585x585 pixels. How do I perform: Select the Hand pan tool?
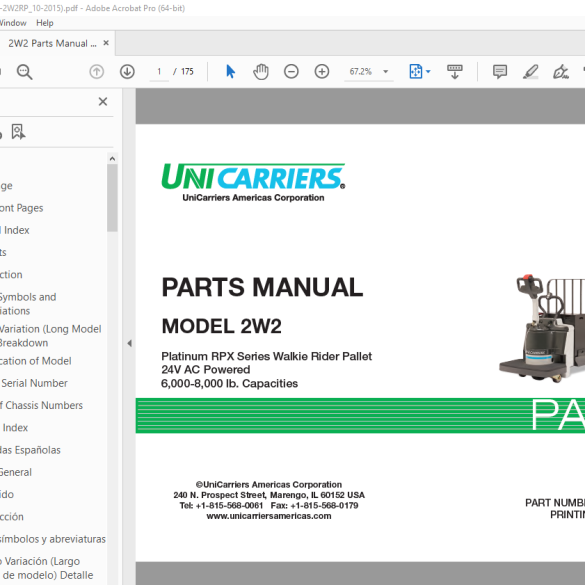click(261, 72)
